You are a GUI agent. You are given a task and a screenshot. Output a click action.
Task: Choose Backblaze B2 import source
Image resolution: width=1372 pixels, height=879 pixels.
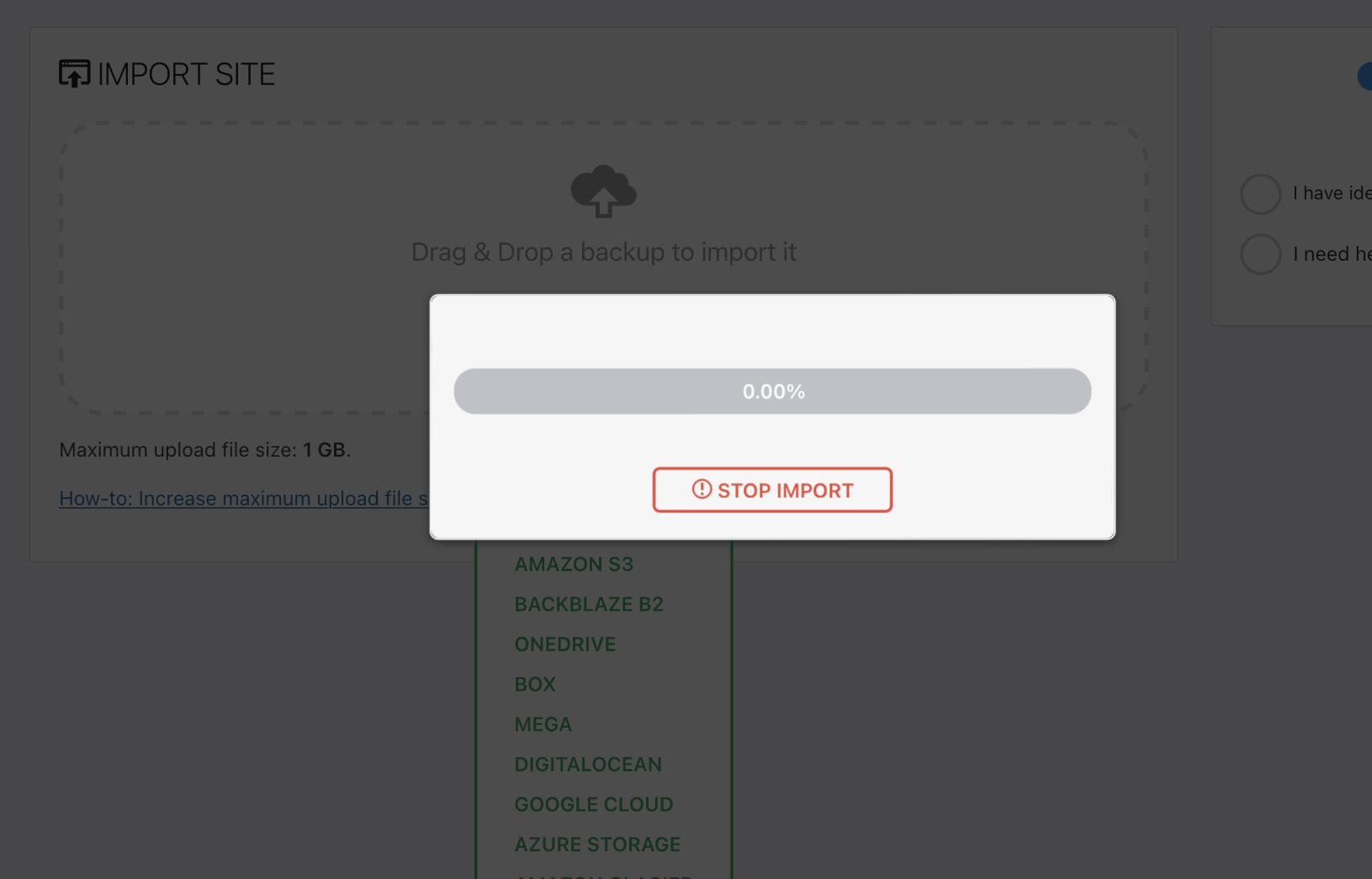tap(589, 605)
